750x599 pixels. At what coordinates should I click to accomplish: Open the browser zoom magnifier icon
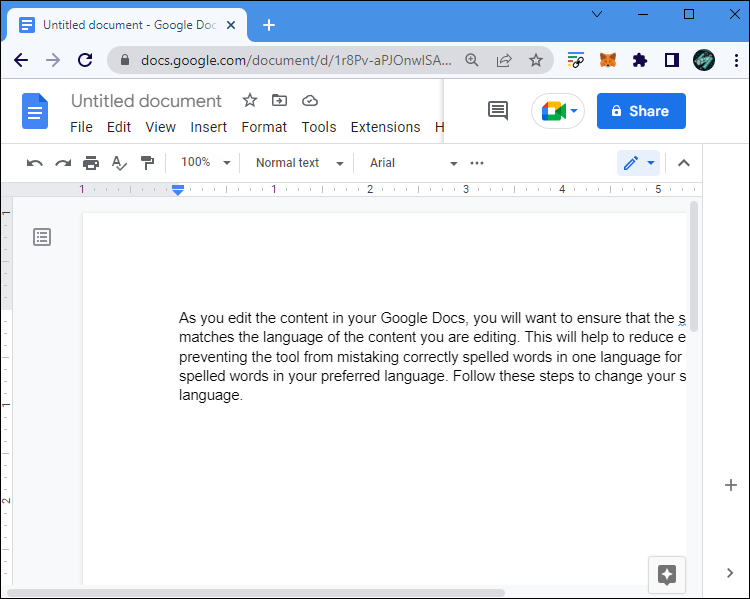click(x=472, y=60)
